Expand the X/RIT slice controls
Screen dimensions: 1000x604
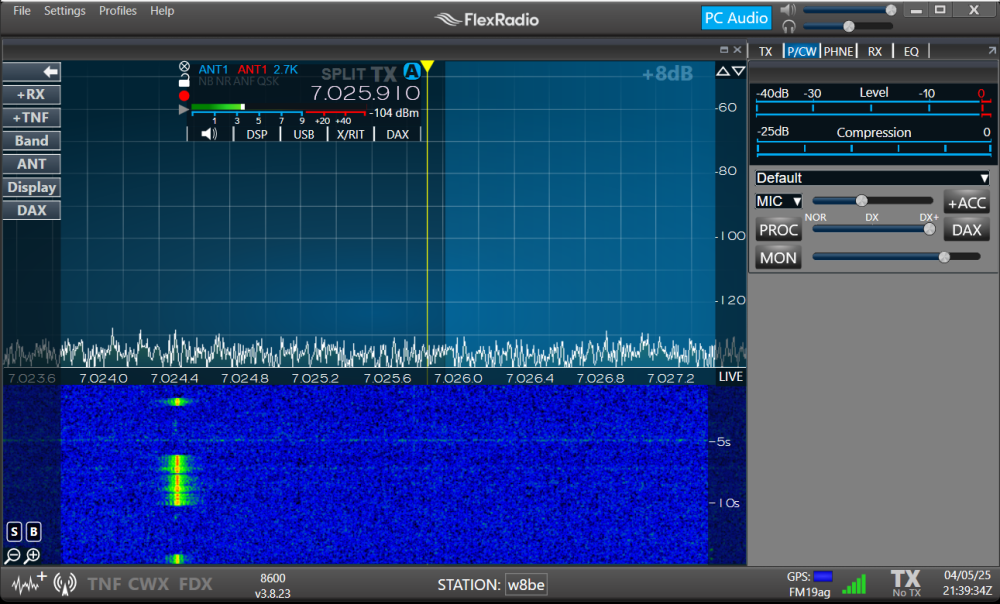tap(350, 135)
